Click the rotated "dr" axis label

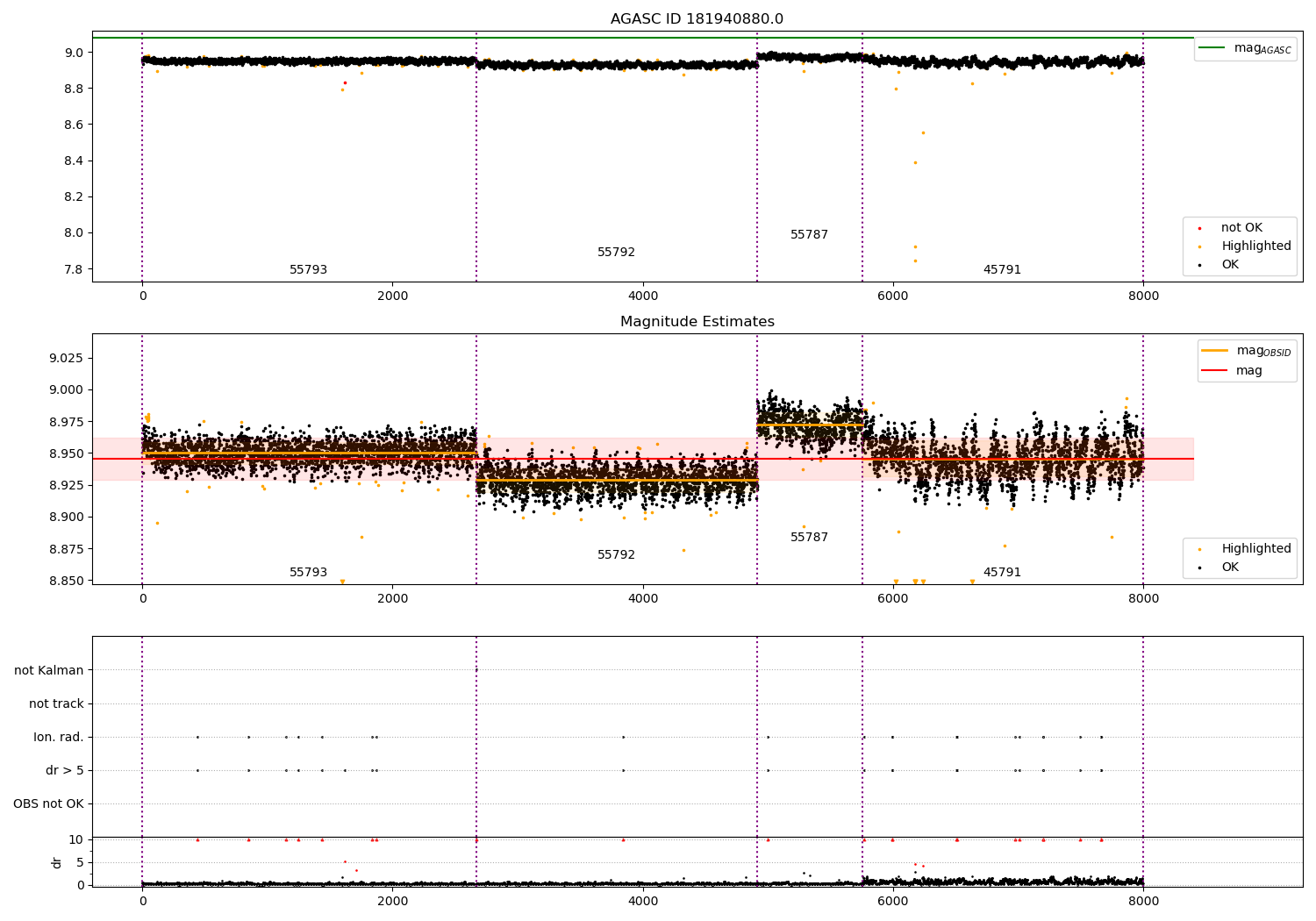(x=57, y=862)
